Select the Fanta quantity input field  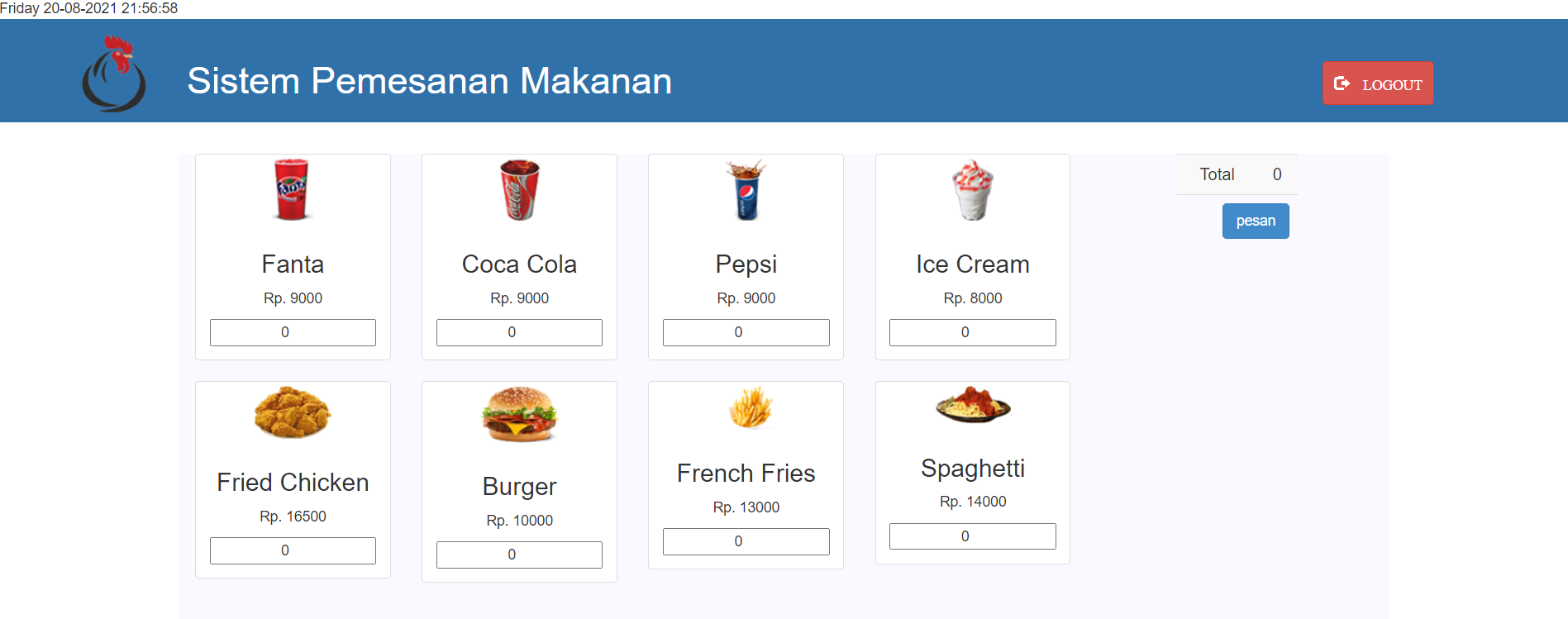(293, 332)
